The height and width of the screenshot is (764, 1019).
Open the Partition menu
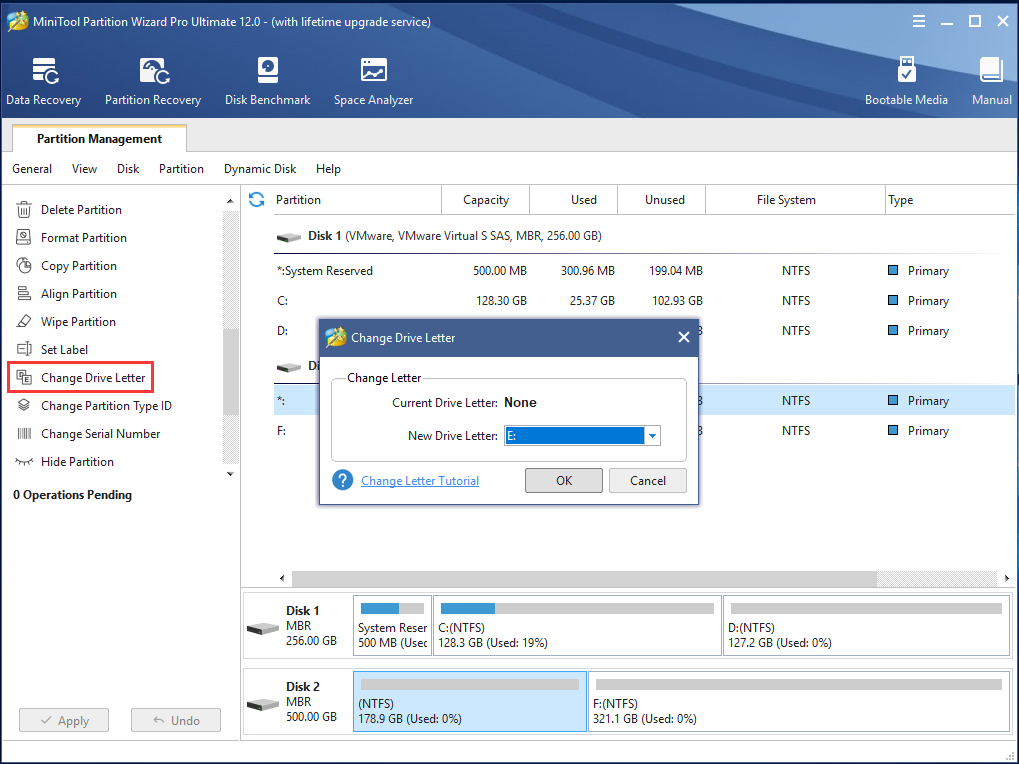pos(181,169)
